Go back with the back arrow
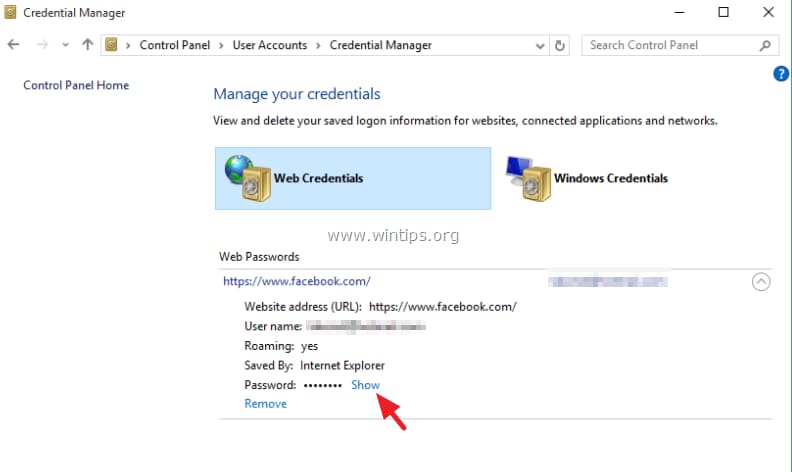 (x=14, y=44)
